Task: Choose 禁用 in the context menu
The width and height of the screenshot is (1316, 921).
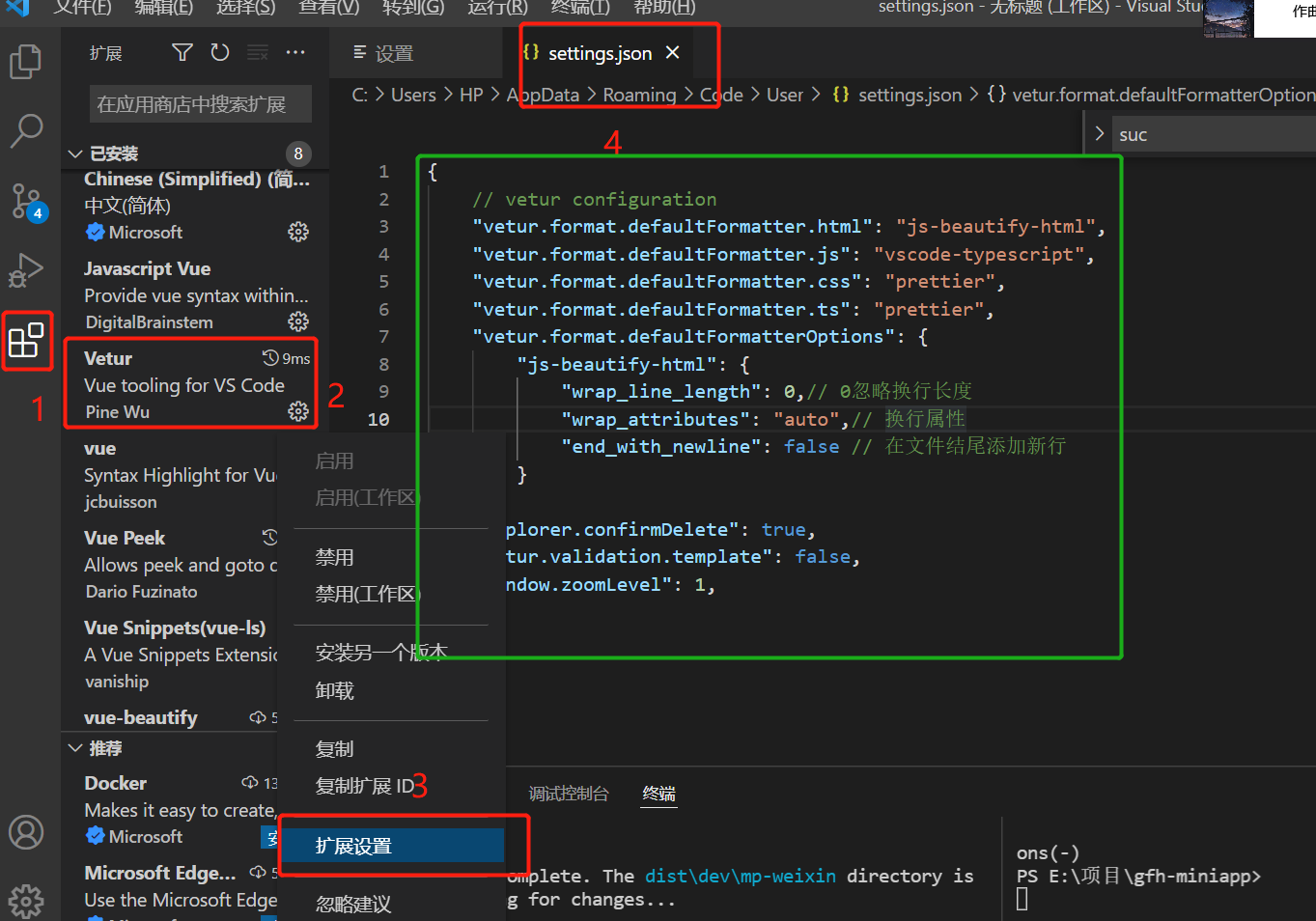Action: click(391, 557)
